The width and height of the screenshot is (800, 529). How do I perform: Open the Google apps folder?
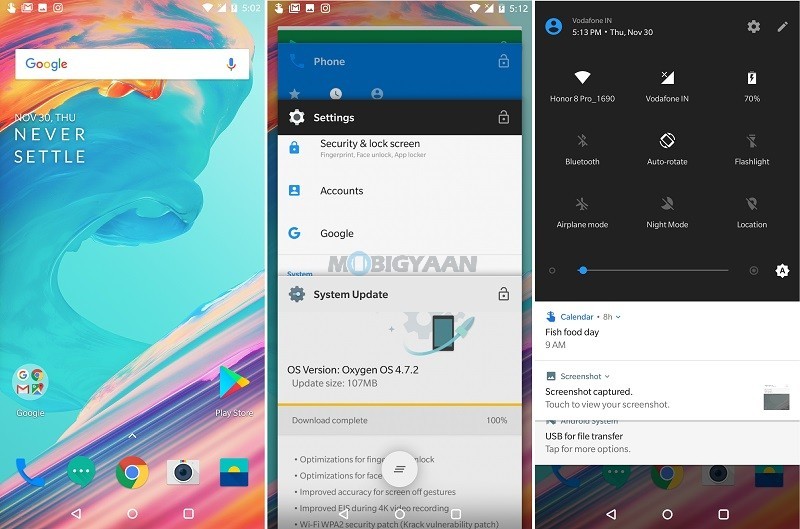tap(30, 382)
